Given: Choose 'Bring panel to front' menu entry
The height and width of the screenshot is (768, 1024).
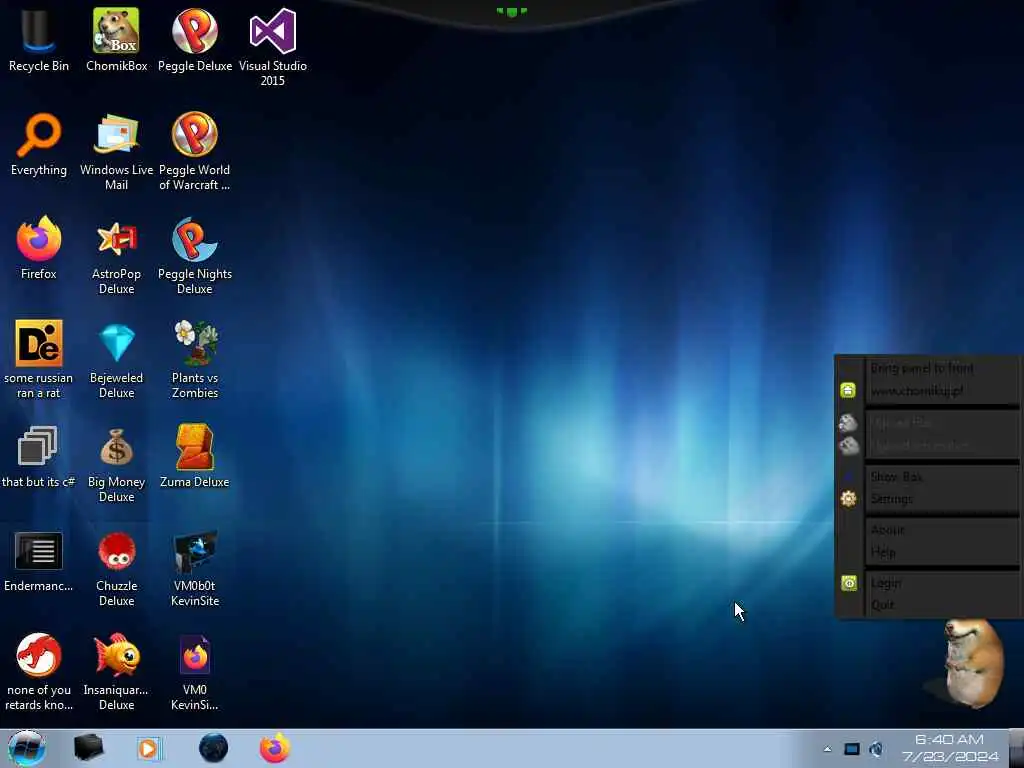Looking at the screenshot, I should click(921, 368).
